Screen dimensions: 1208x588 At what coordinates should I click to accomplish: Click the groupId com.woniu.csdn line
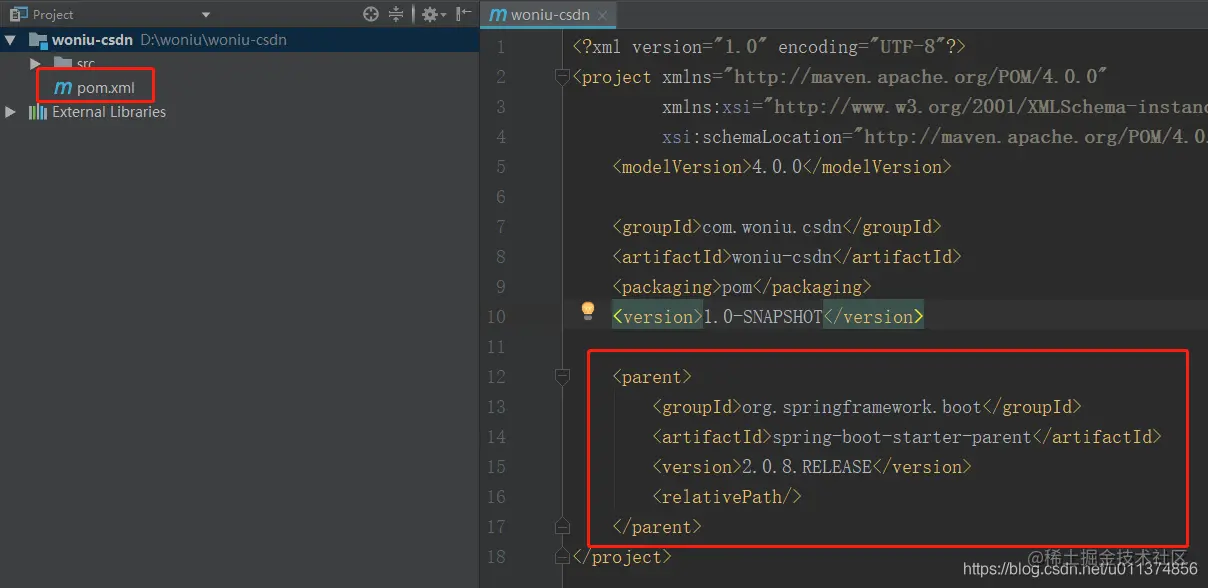pyautogui.click(x=777, y=227)
